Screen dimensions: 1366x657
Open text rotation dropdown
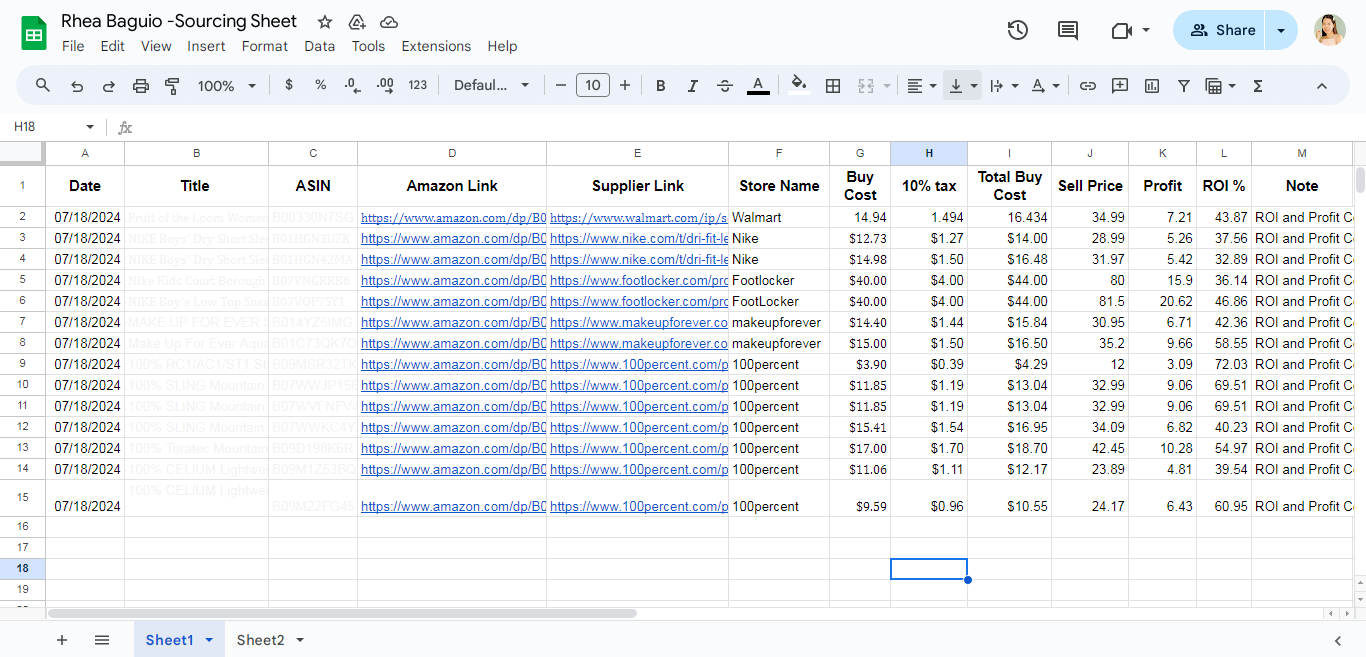[1045, 86]
